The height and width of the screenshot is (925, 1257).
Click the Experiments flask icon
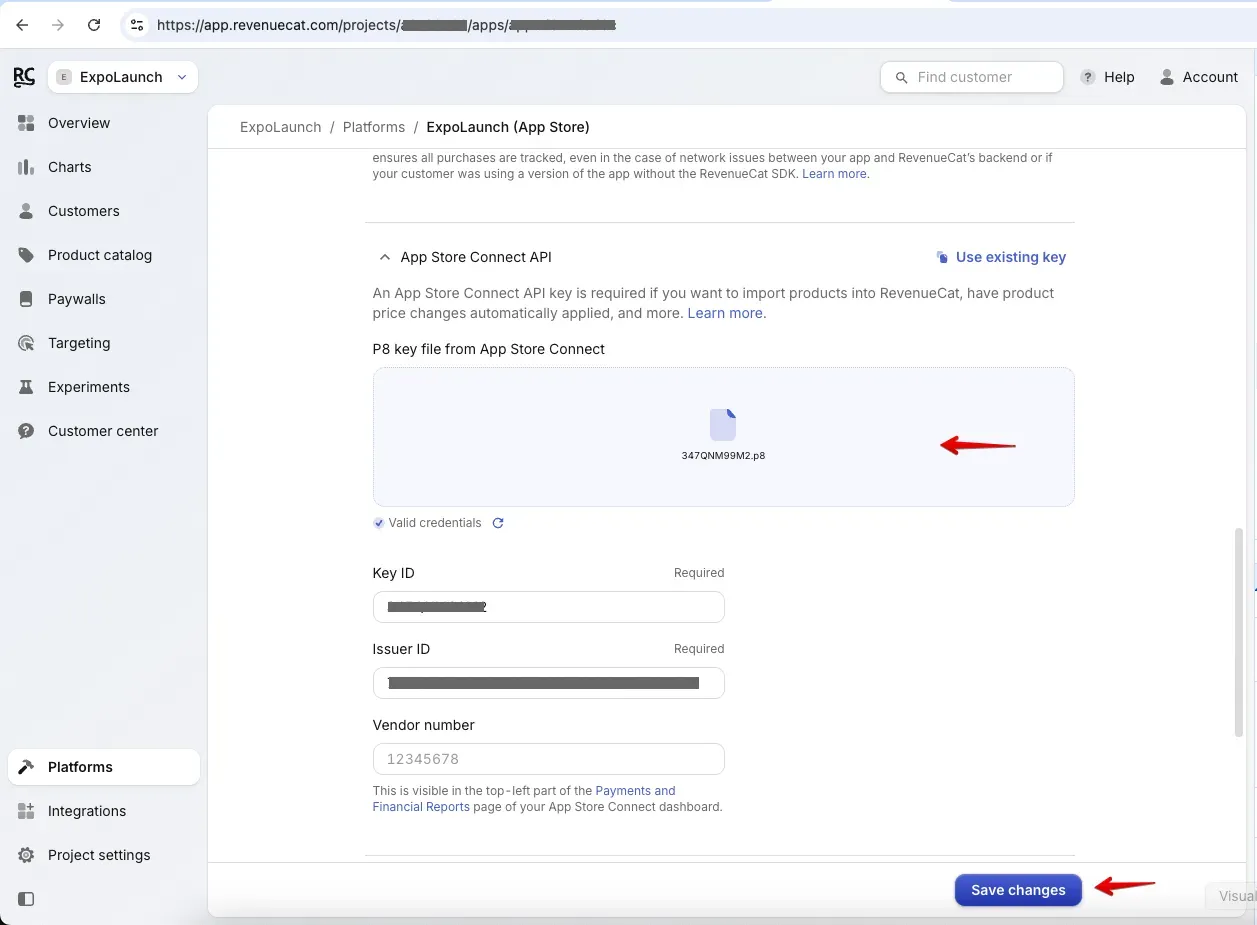(x=27, y=387)
